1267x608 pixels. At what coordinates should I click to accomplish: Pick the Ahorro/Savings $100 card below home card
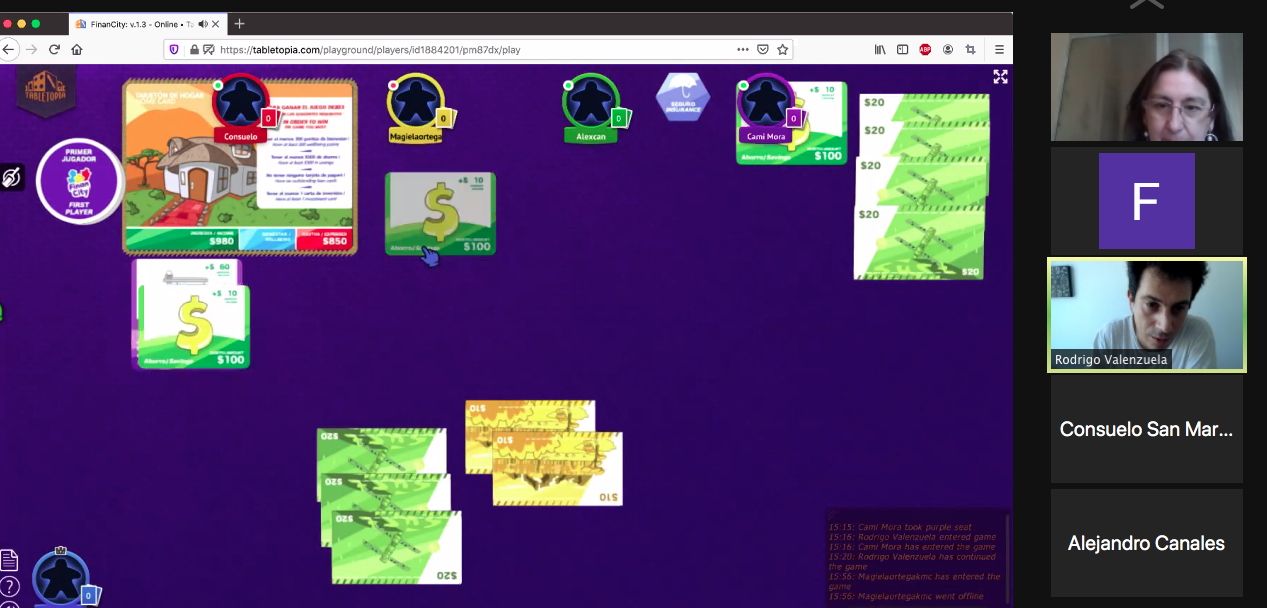click(x=194, y=327)
